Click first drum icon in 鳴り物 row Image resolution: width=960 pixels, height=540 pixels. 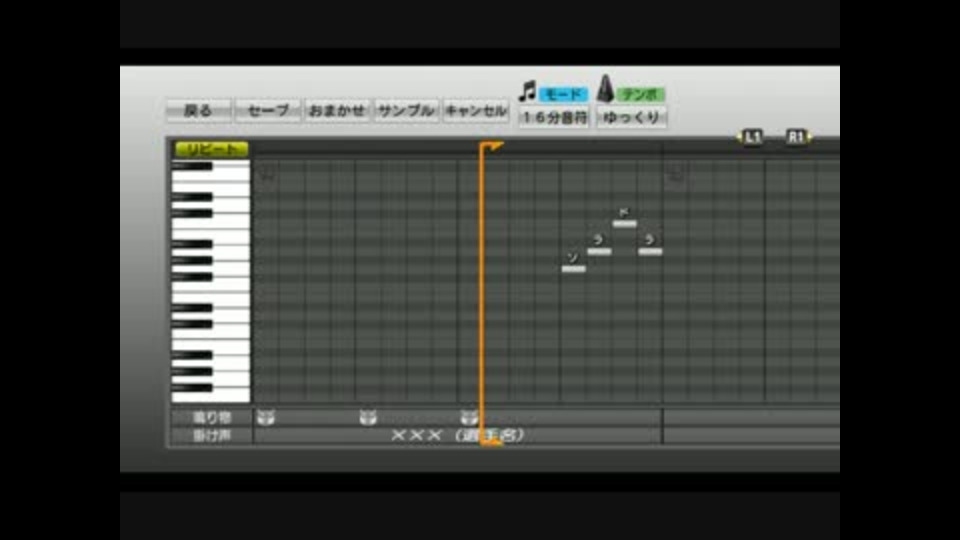click(266, 418)
